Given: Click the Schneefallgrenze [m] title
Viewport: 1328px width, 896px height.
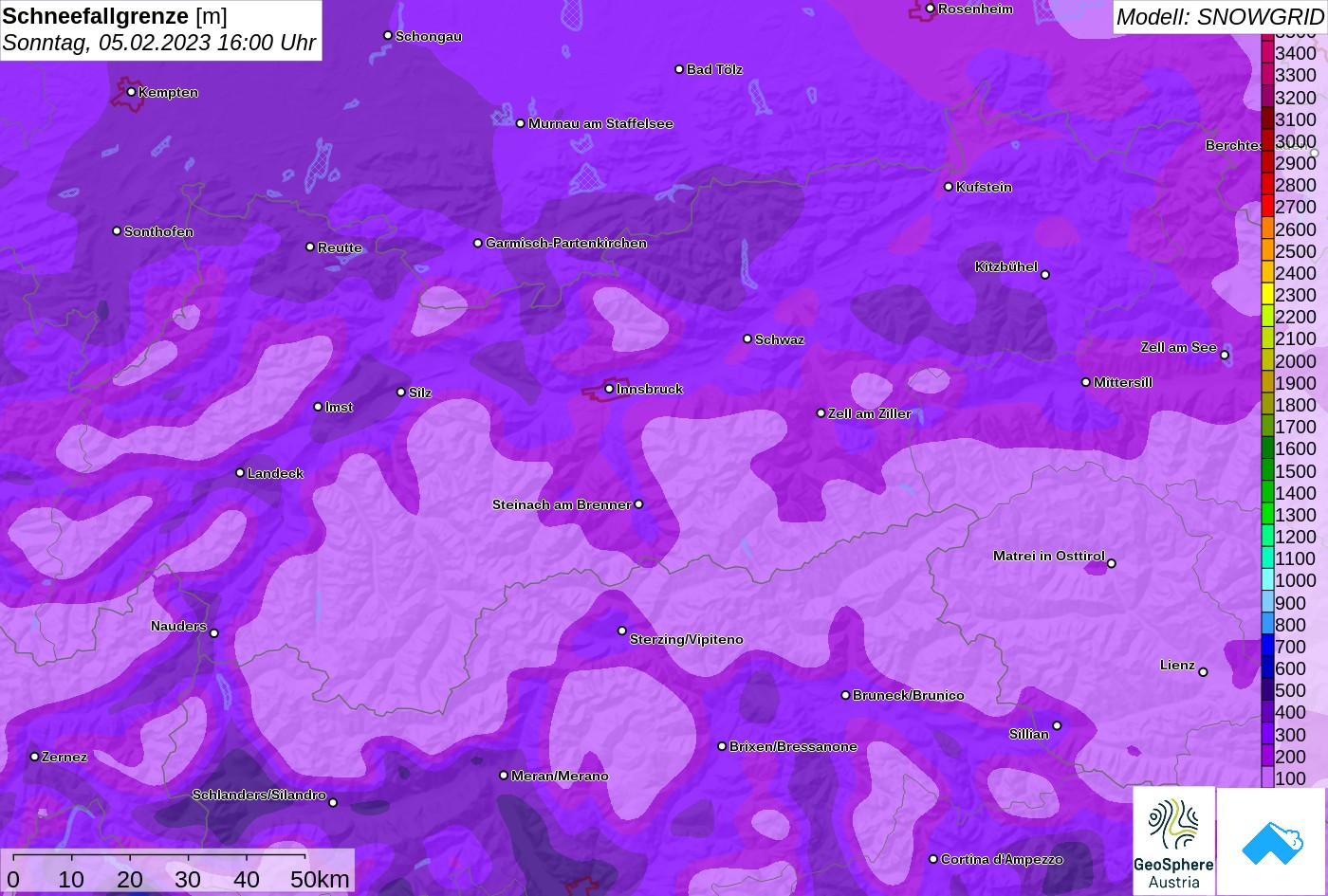Looking at the screenshot, I should [x=115, y=16].
